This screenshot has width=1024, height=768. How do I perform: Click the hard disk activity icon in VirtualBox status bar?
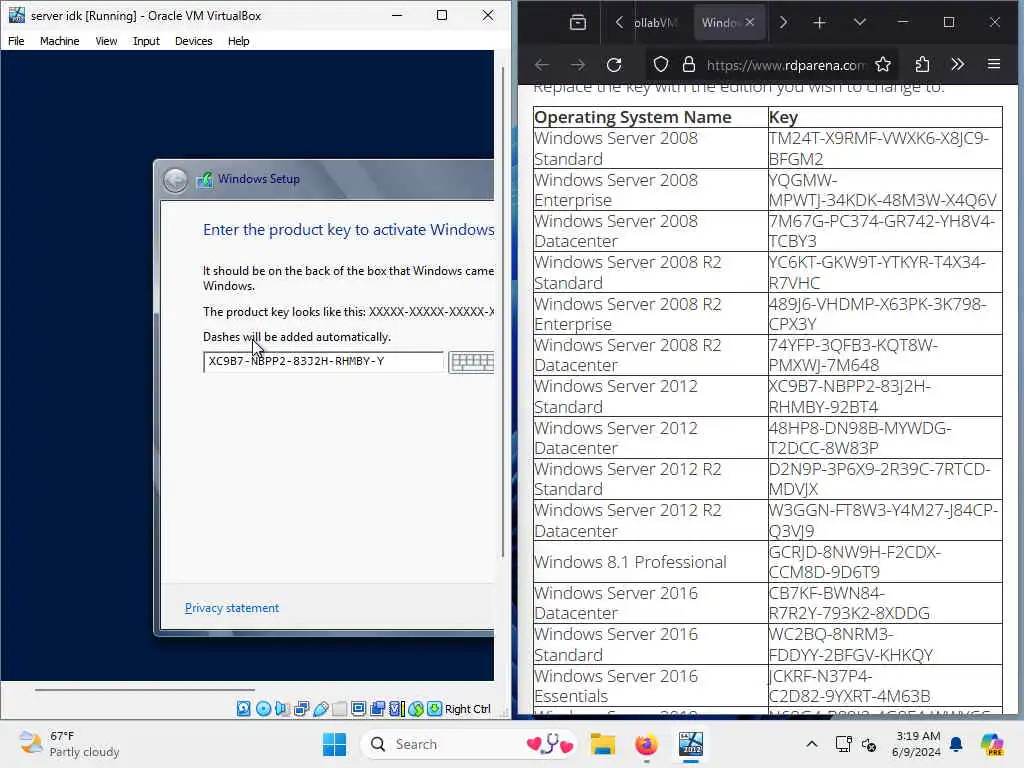pos(244,709)
